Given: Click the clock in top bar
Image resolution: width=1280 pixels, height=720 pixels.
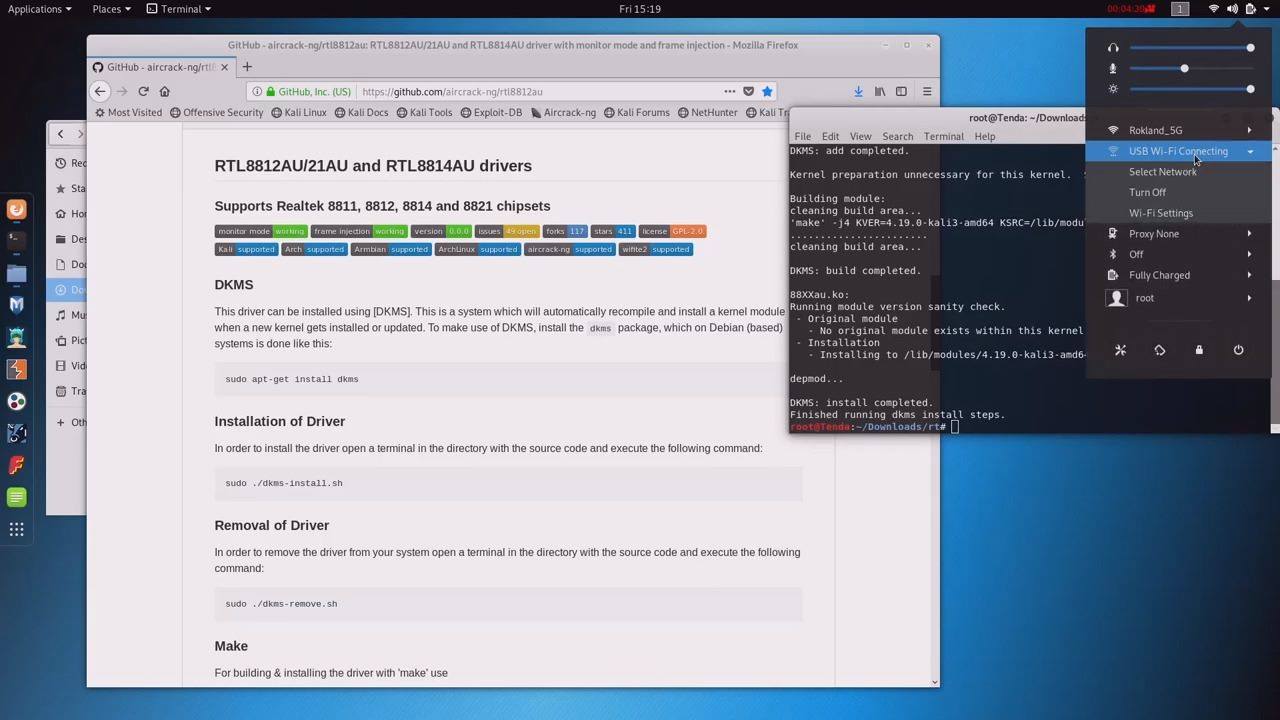Looking at the screenshot, I should (x=640, y=9).
